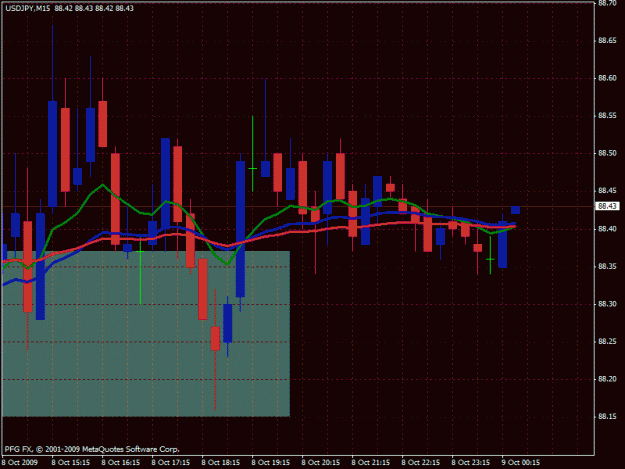This screenshot has height=469, width=625.
Task: Click the 8 Oct 15:15 time label
Action: (x=71, y=463)
